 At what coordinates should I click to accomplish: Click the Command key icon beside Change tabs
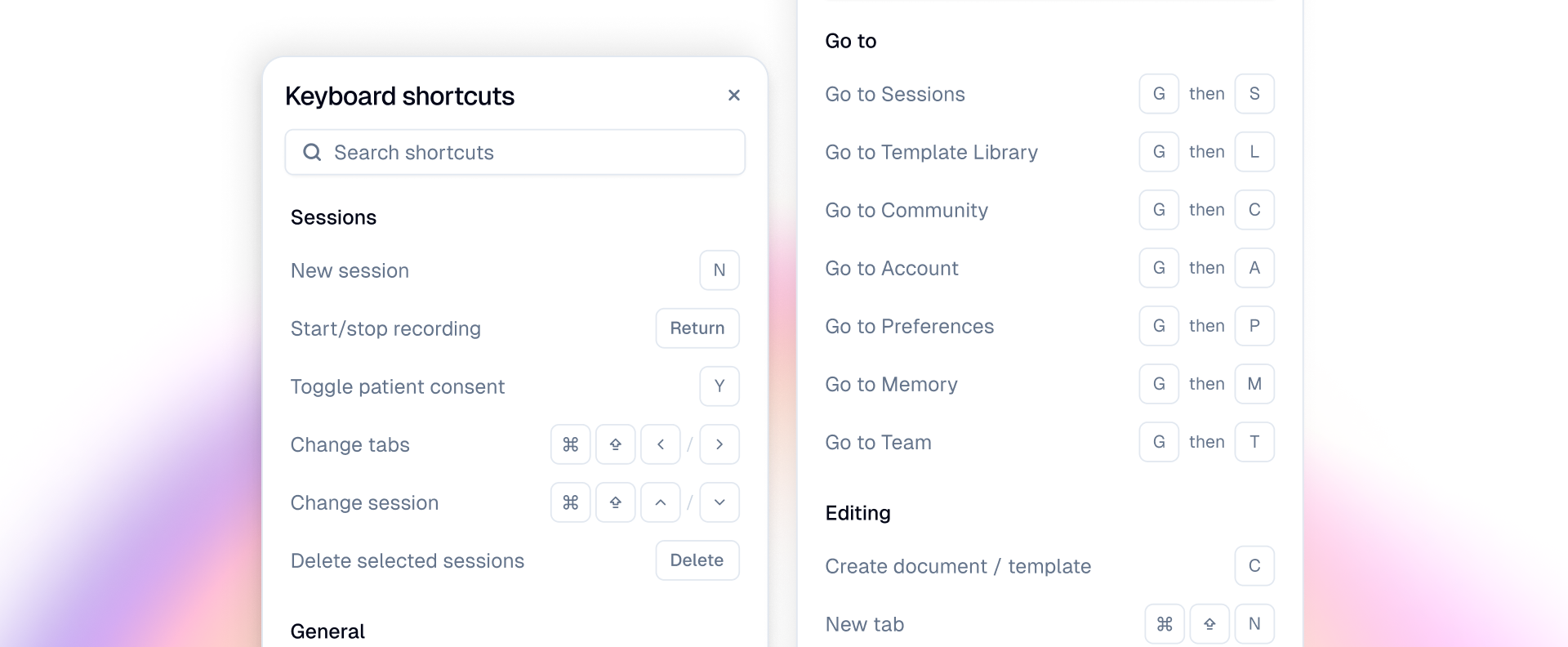(x=570, y=444)
